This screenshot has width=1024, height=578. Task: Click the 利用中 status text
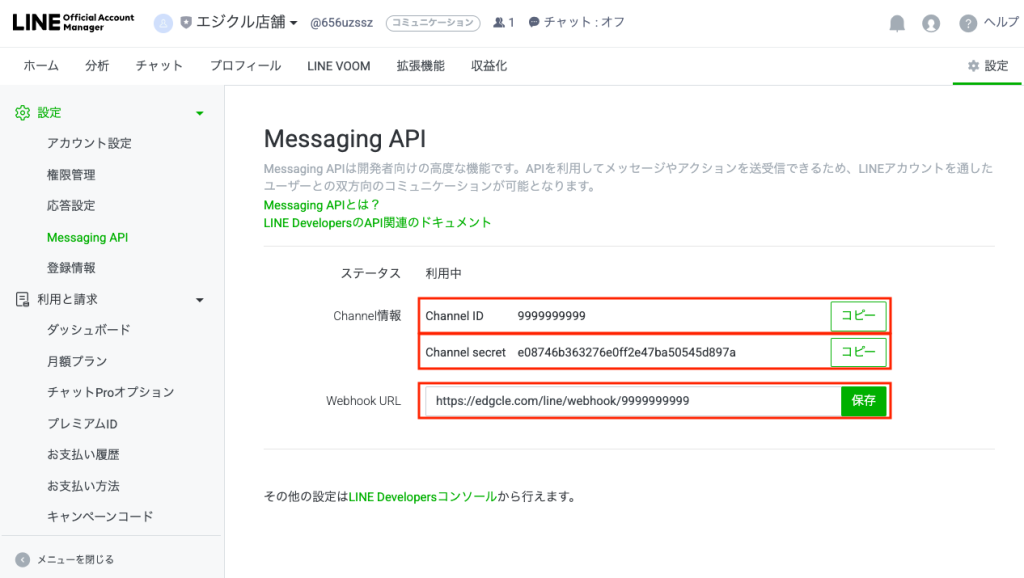pos(443,274)
